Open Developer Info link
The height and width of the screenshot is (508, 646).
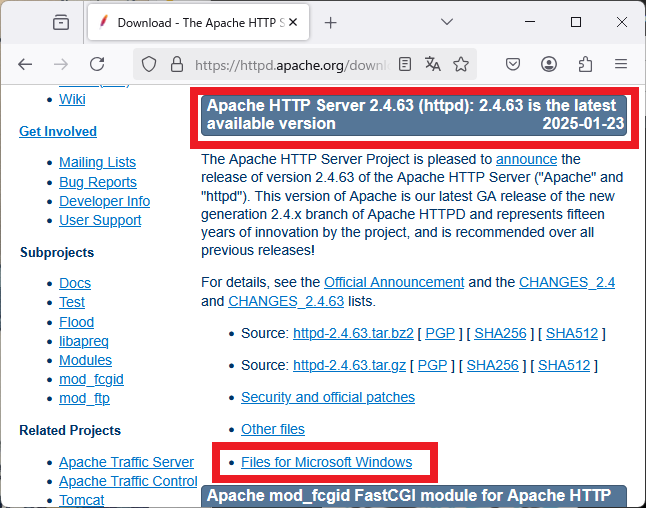pos(104,201)
